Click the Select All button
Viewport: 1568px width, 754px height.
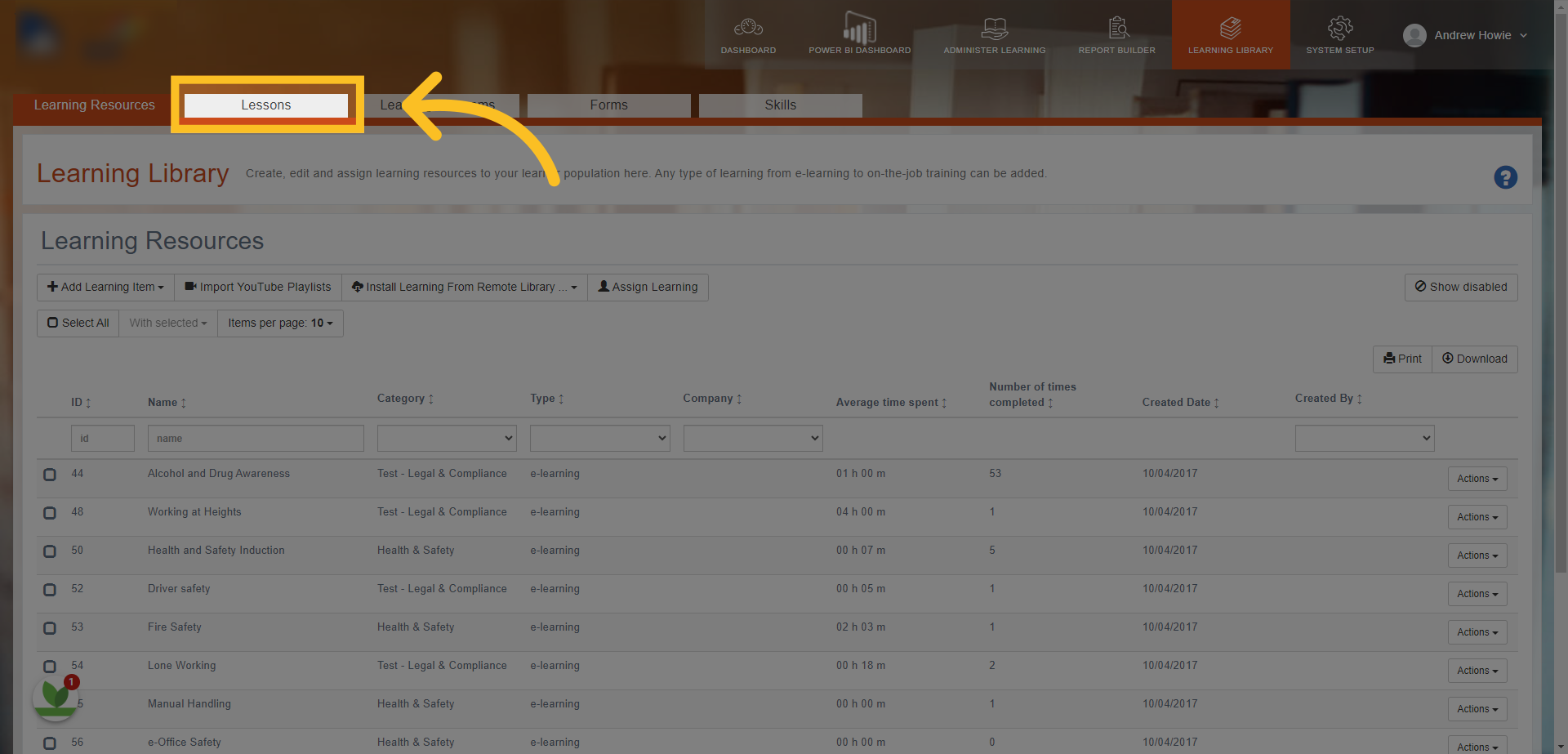[x=78, y=323]
